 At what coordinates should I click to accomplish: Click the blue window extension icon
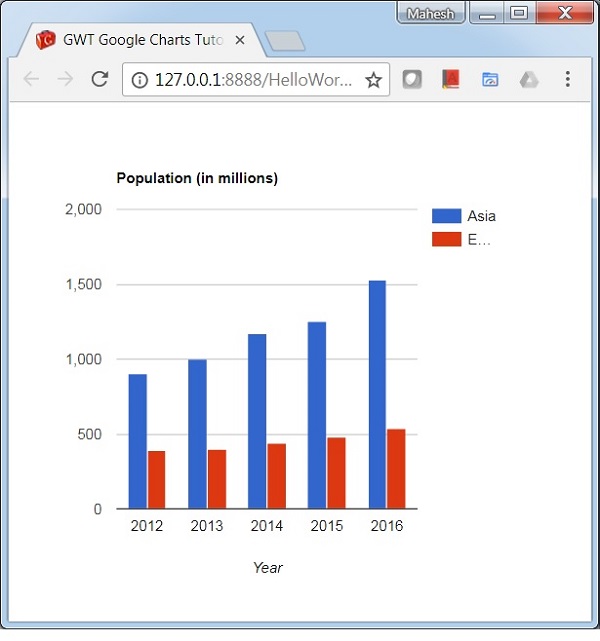490,79
